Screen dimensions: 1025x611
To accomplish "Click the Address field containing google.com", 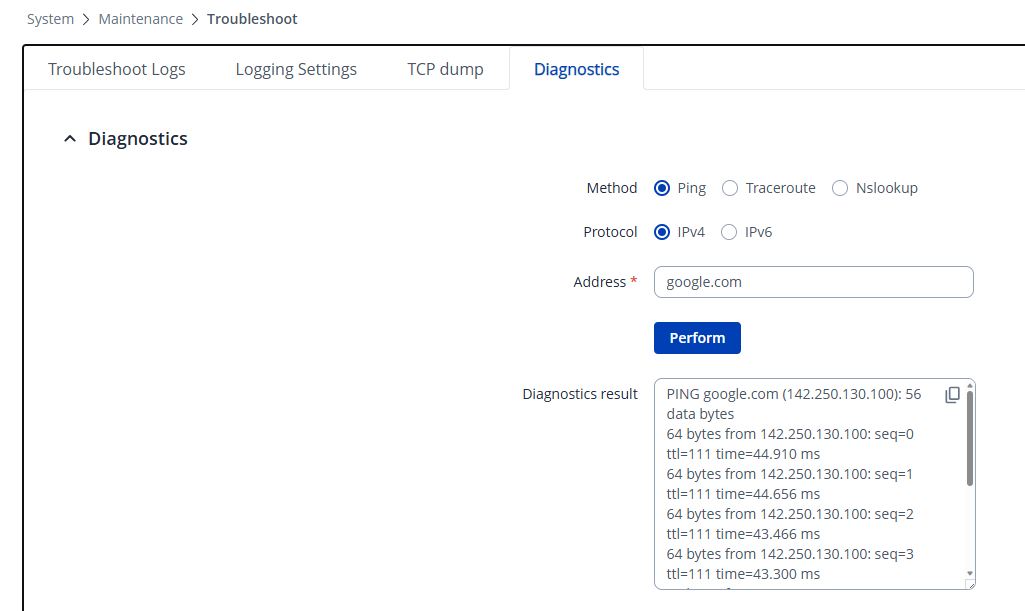I will (813, 282).
